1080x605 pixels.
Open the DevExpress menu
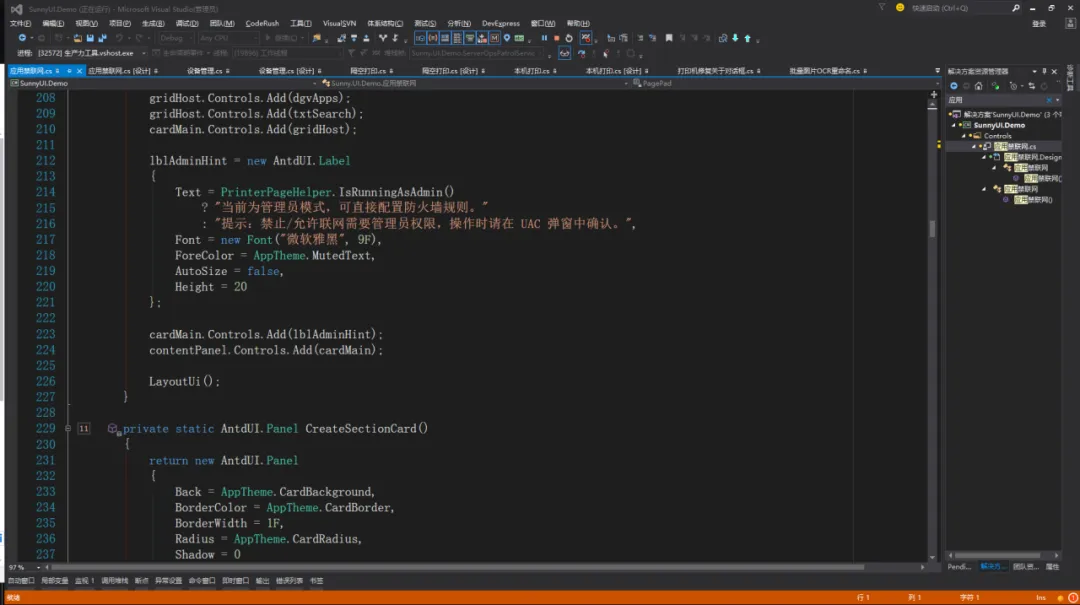click(x=501, y=23)
